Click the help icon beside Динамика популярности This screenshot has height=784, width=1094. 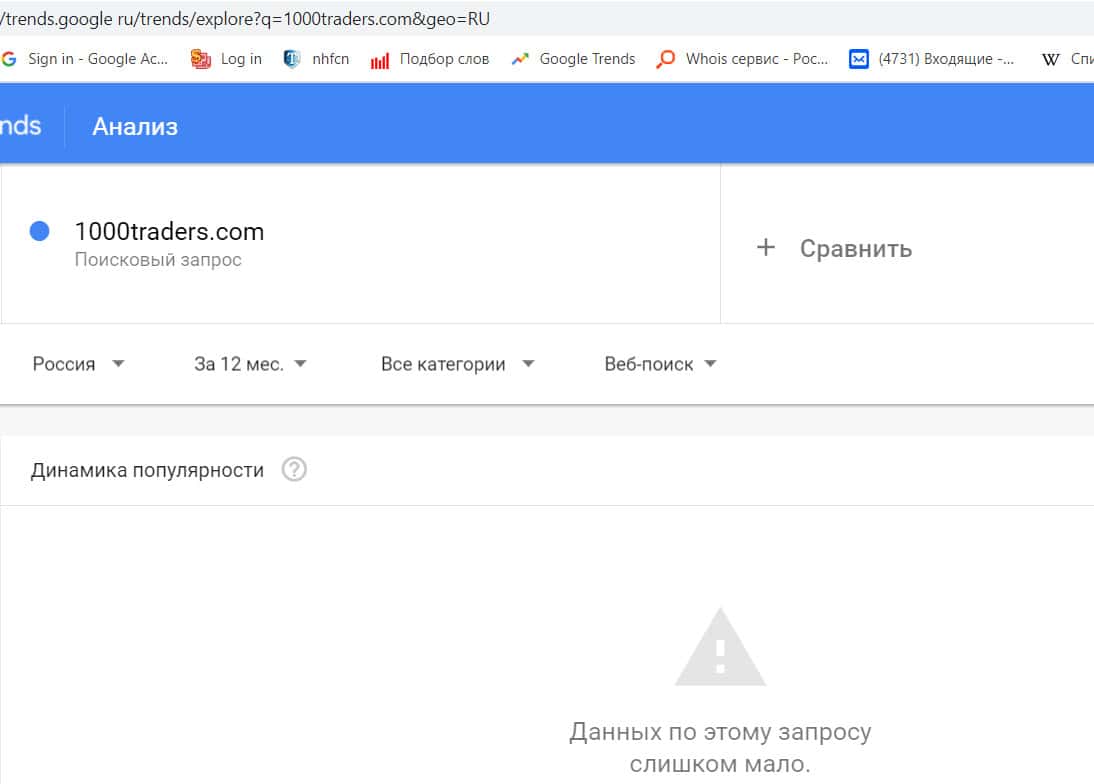point(294,469)
